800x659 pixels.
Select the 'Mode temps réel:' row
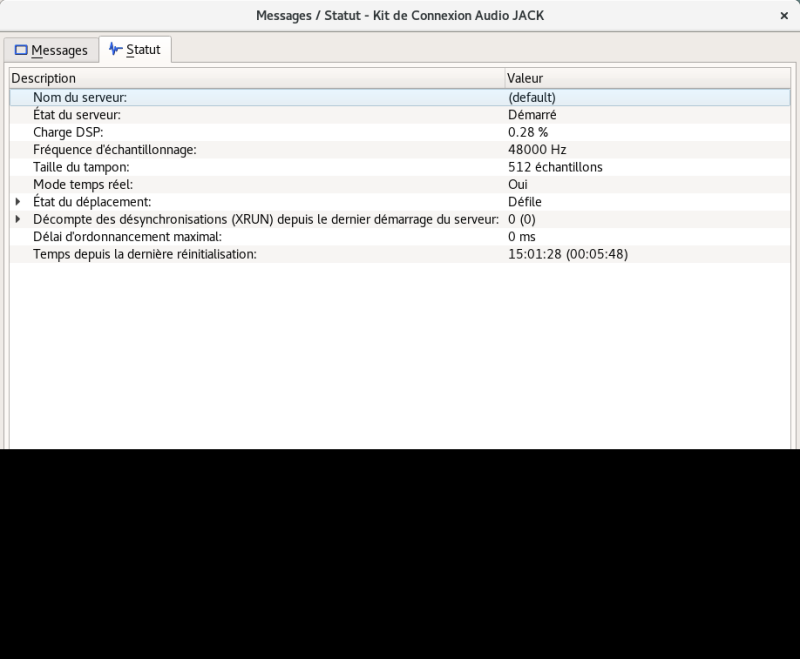click(x=399, y=184)
